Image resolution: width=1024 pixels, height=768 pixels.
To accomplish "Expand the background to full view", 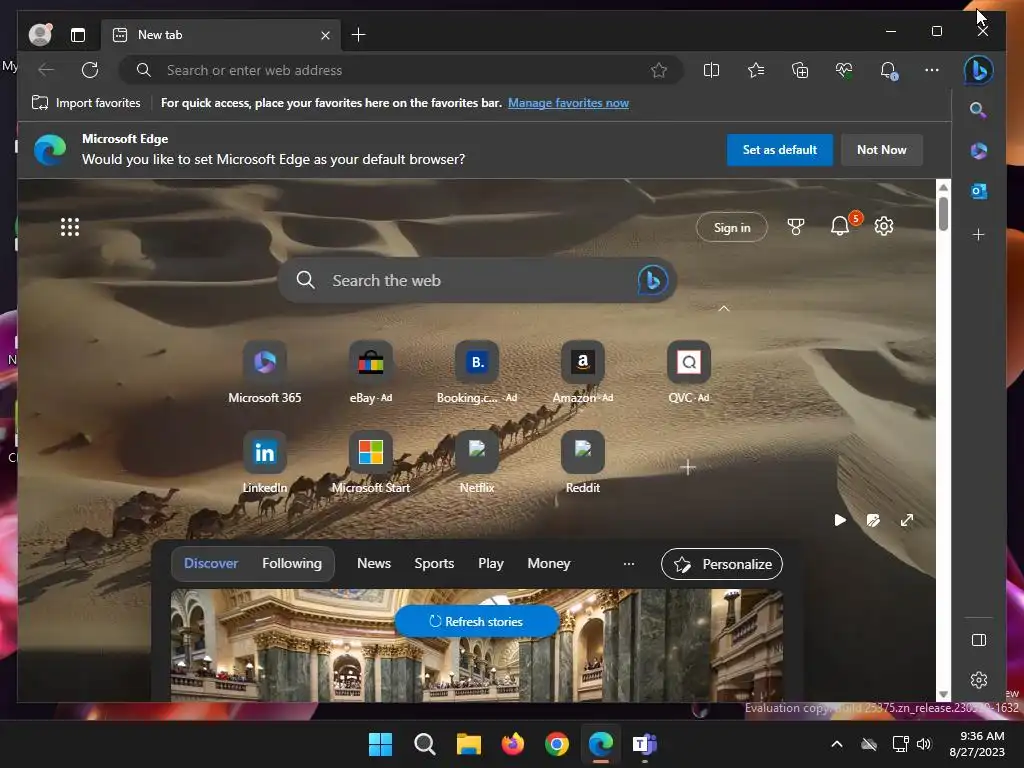I will [907, 520].
